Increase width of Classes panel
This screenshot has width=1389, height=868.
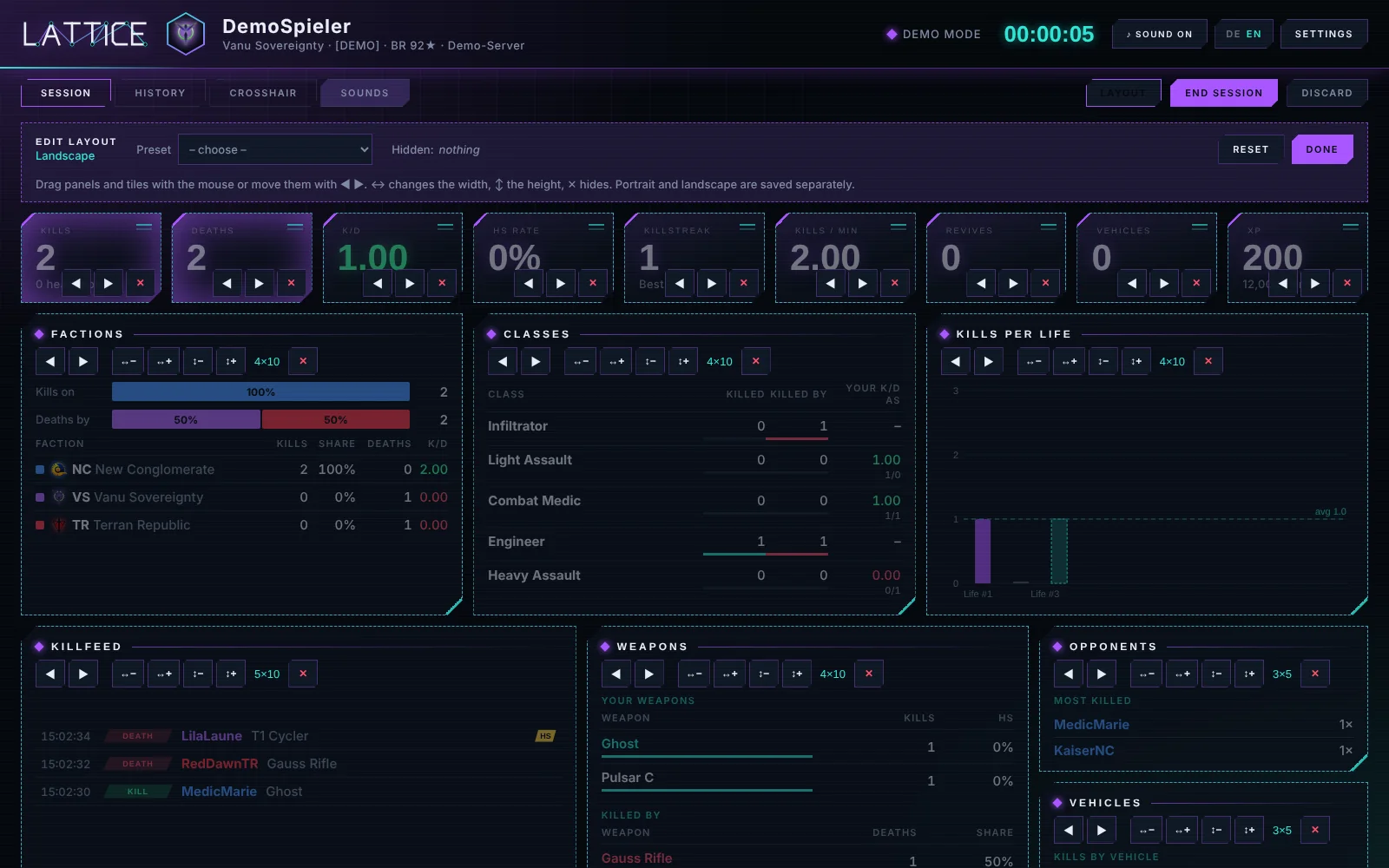click(616, 361)
